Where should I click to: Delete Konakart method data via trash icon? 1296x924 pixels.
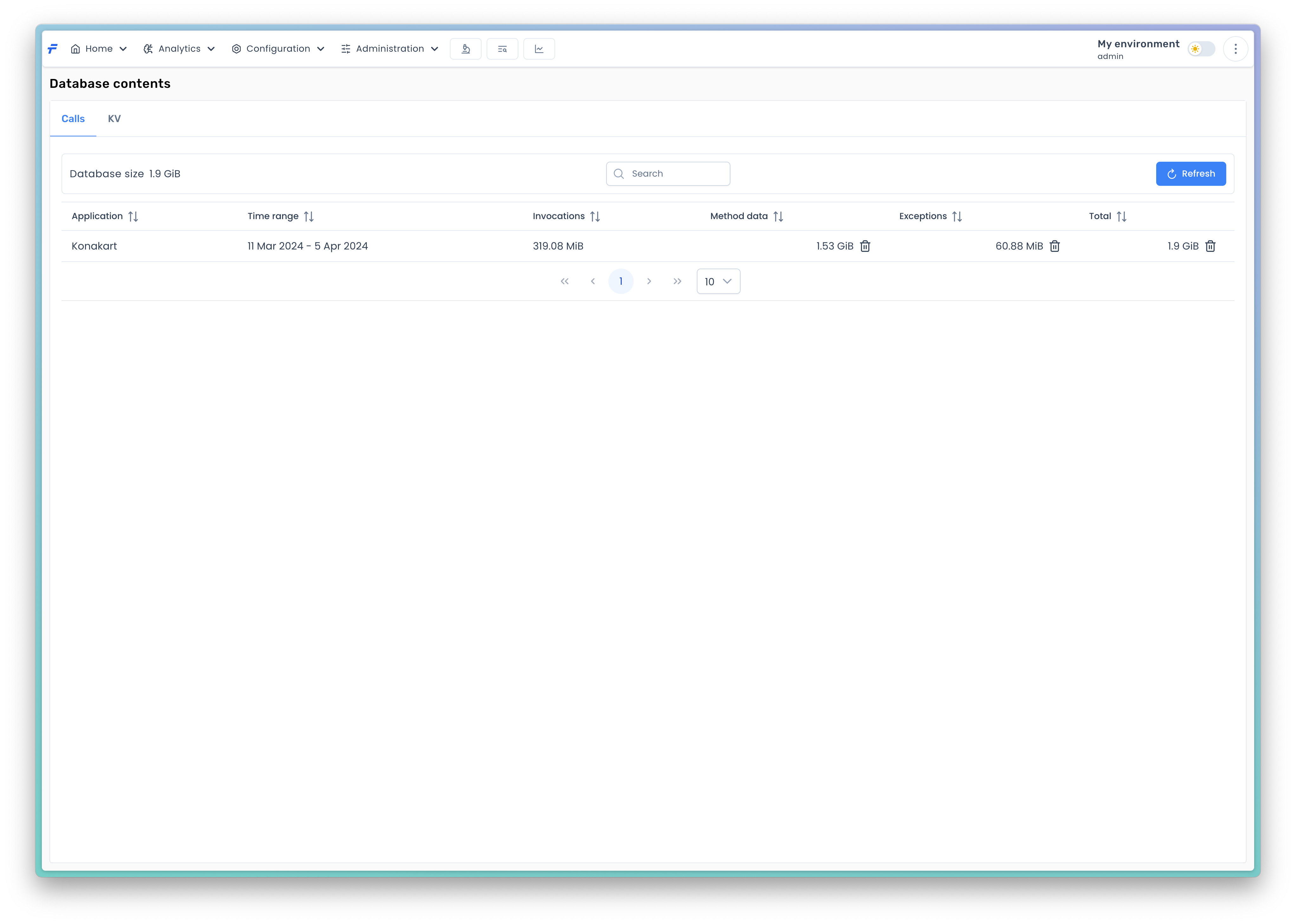(865, 246)
